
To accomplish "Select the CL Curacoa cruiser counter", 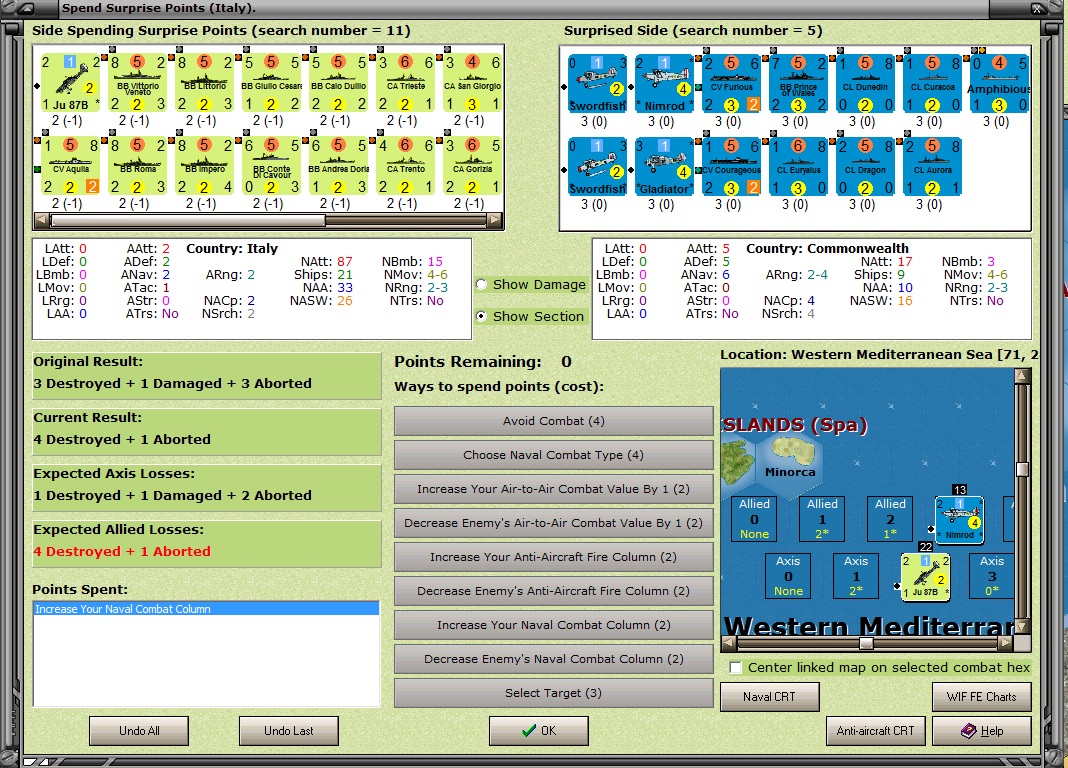I will click(932, 84).
